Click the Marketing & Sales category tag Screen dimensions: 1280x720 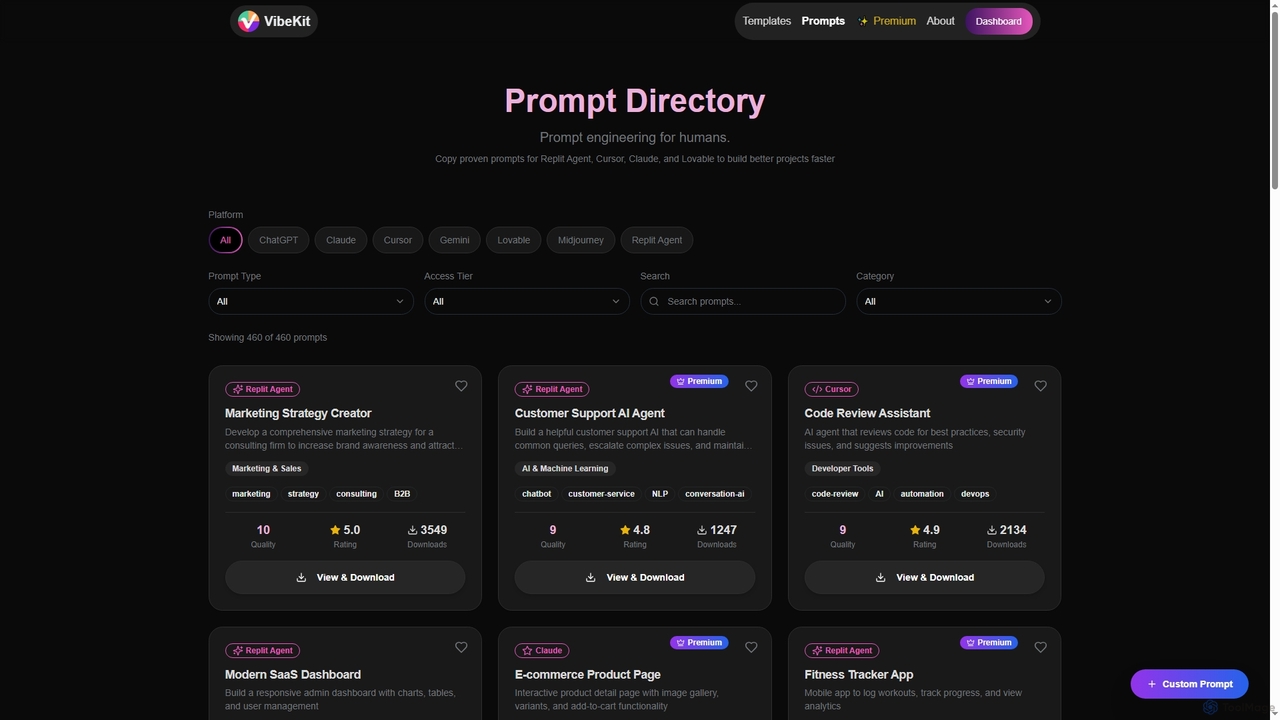pos(267,468)
